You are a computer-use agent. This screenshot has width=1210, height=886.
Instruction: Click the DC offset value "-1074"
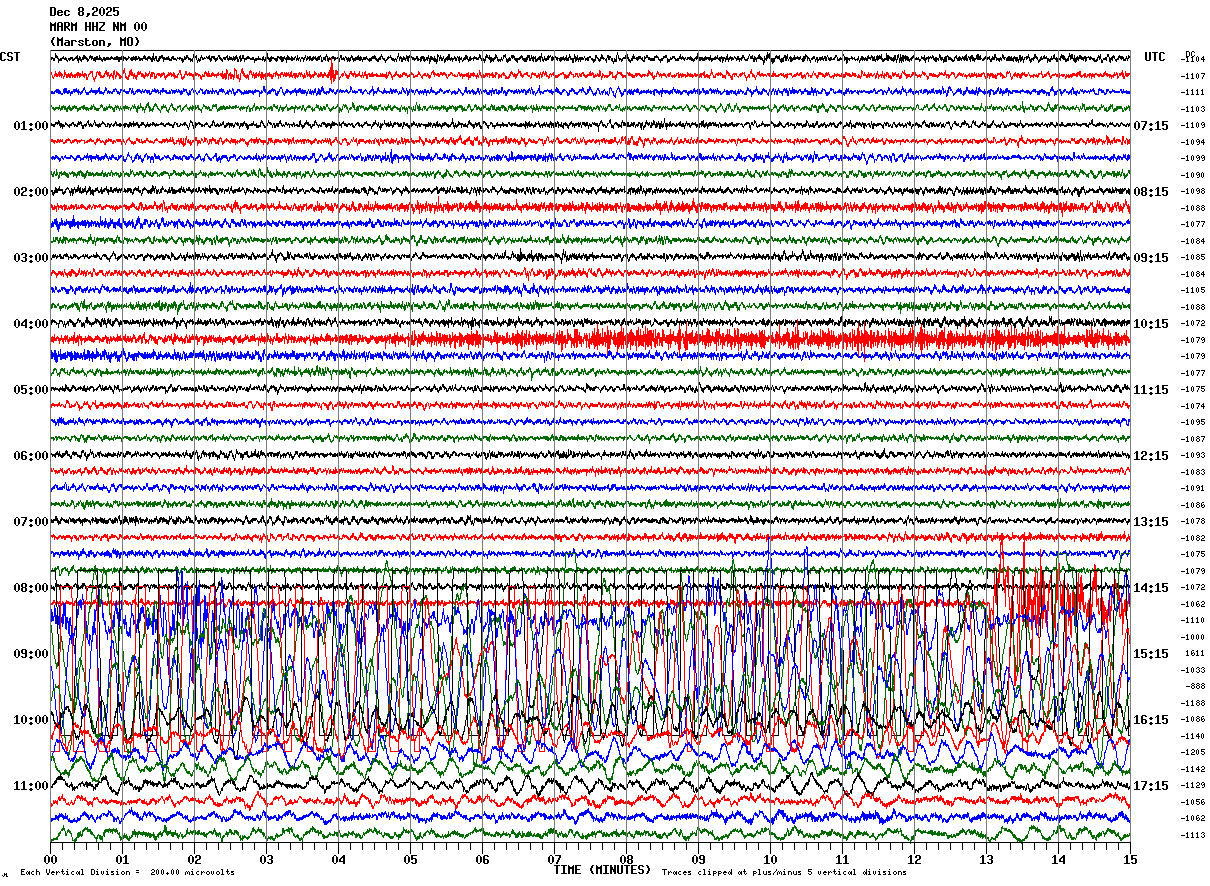click(x=1193, y=406)
